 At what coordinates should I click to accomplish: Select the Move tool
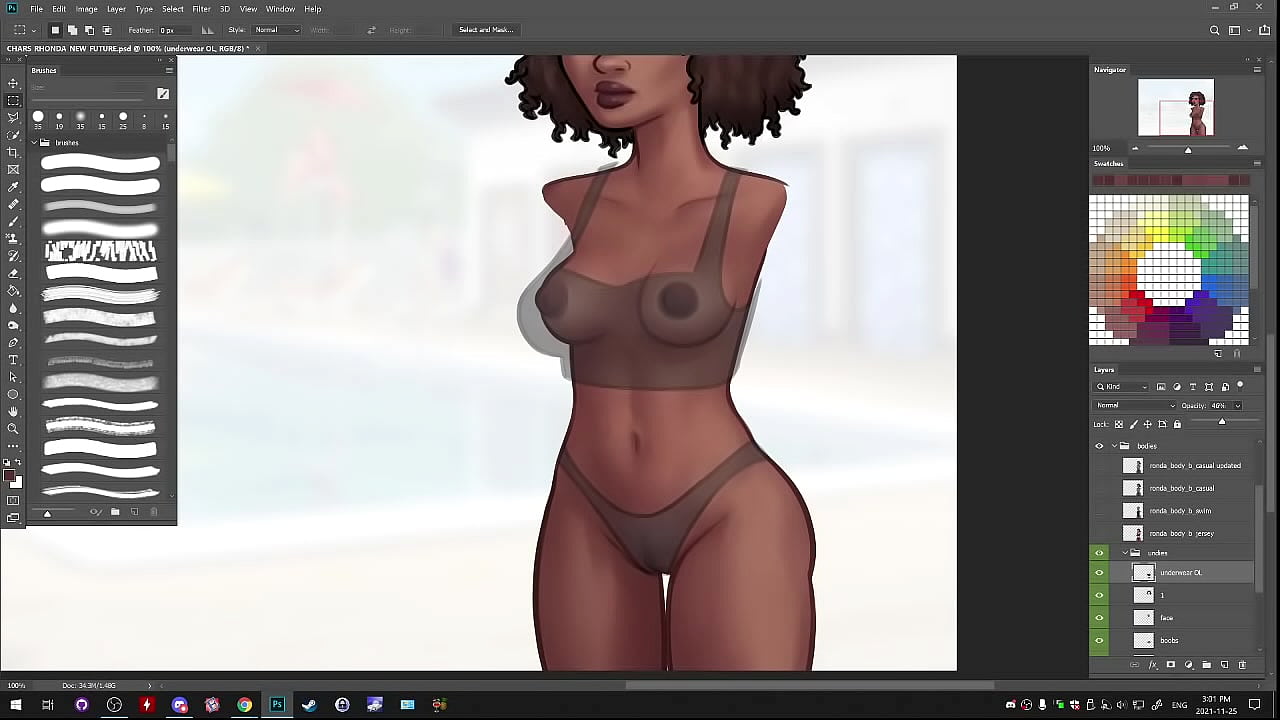(13, 83)
